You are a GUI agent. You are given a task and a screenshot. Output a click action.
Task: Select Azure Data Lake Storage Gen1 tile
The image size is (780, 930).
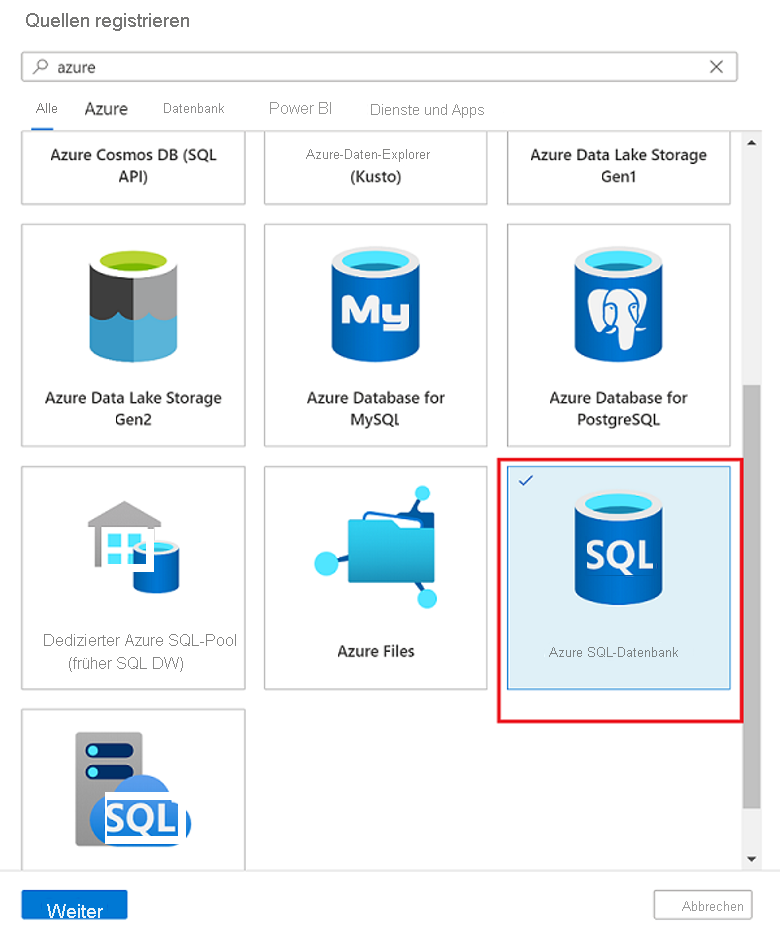[x=619, y=168]
